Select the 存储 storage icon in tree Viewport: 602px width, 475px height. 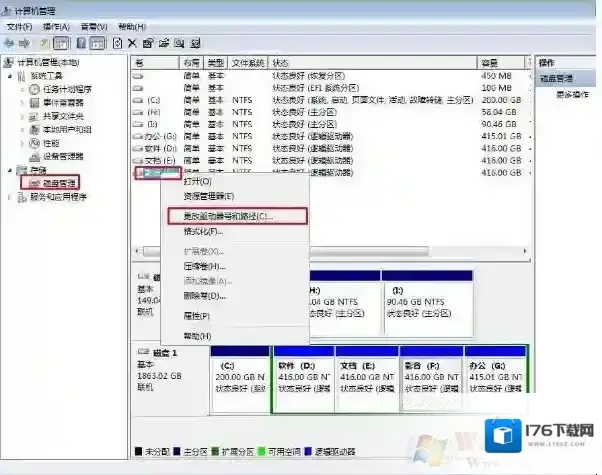22,170
